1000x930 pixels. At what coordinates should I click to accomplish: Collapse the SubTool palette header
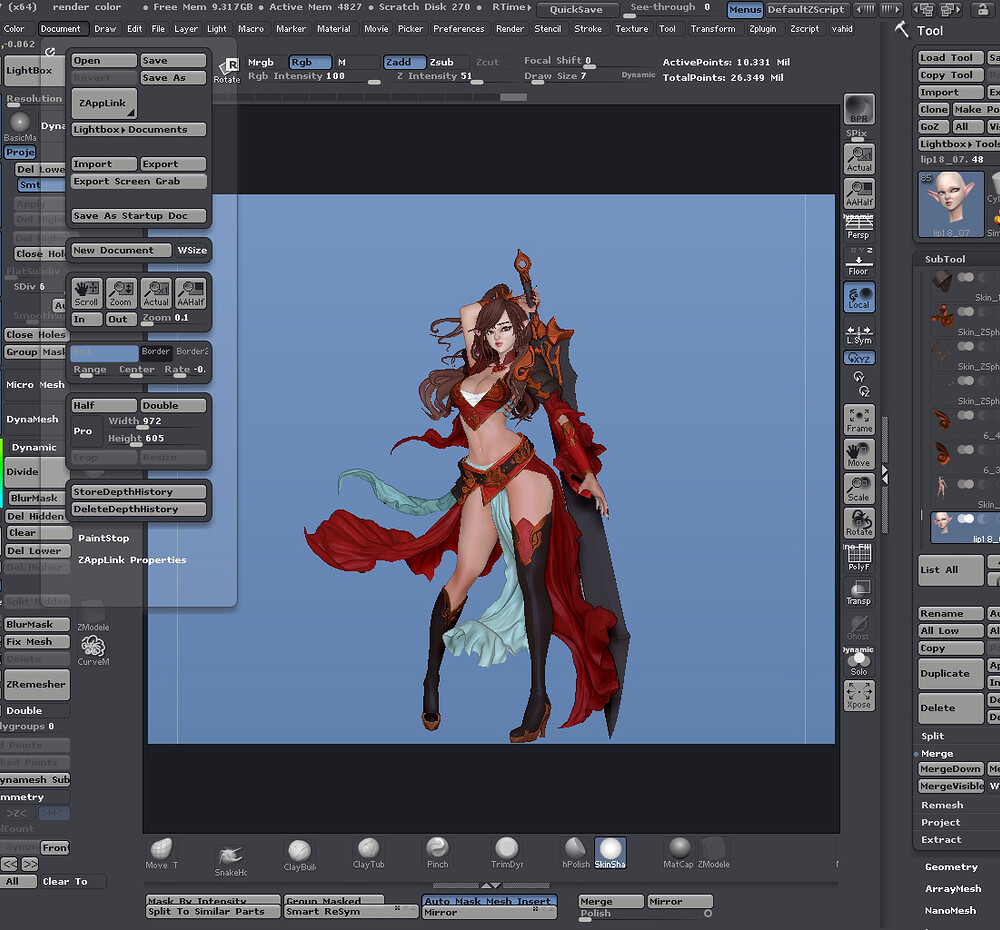[x=945, y=259]
